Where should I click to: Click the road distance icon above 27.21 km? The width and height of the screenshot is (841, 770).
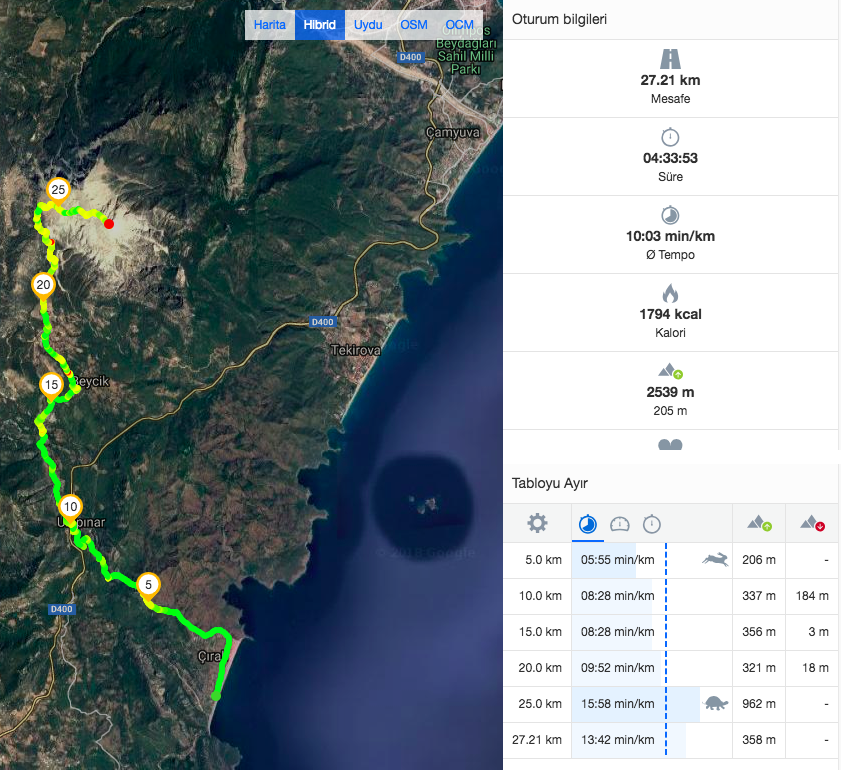click(670, 59)
